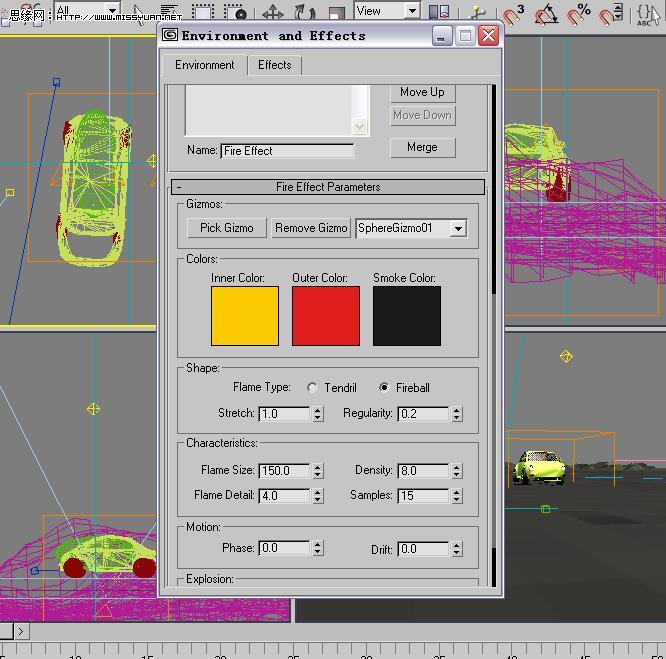Click the Flame Size spinner arrows
The image size is (666, 659).
pos(318,471)
